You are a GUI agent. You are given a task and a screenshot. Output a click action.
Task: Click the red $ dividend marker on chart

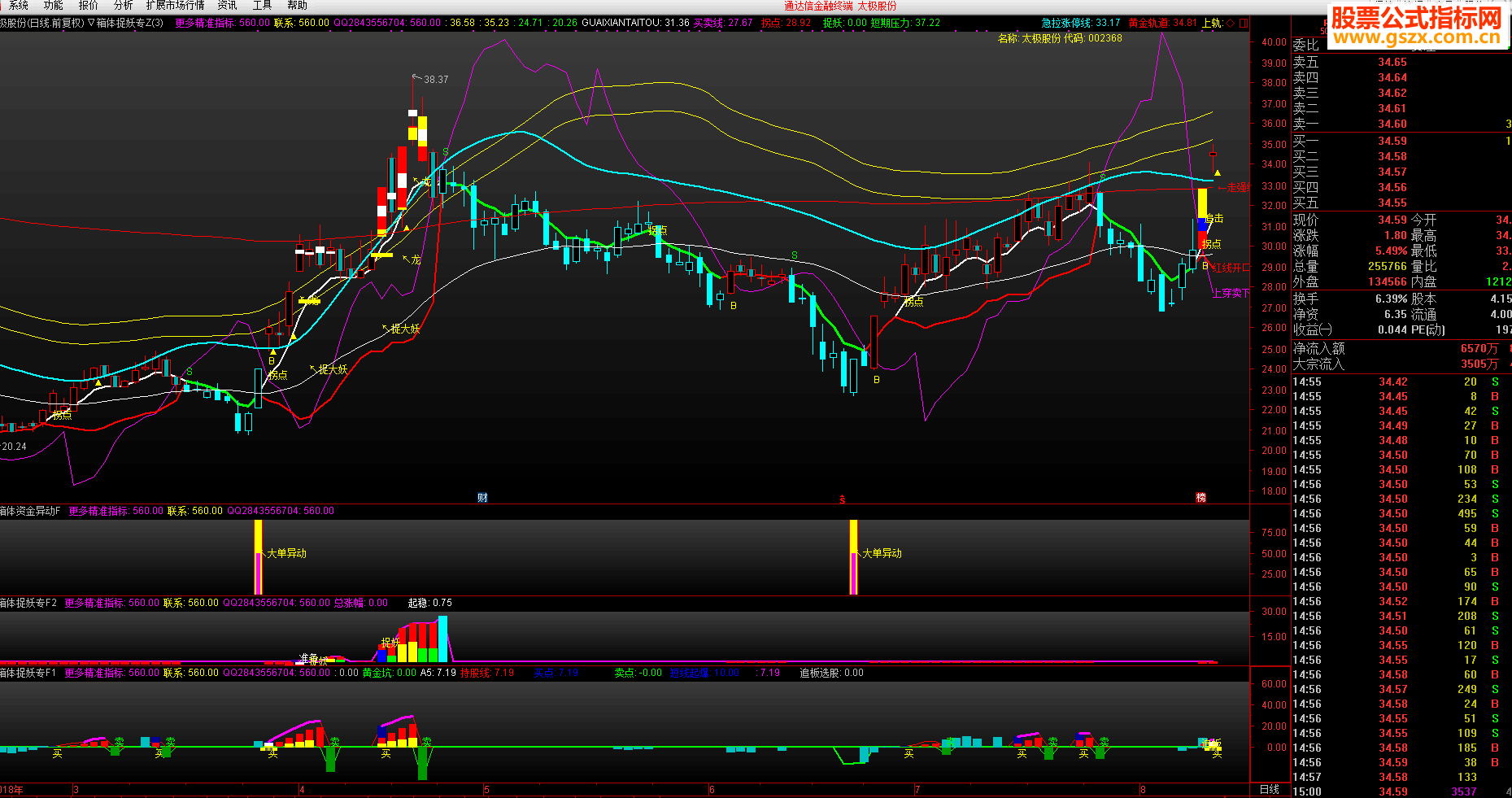click(843, 499)
